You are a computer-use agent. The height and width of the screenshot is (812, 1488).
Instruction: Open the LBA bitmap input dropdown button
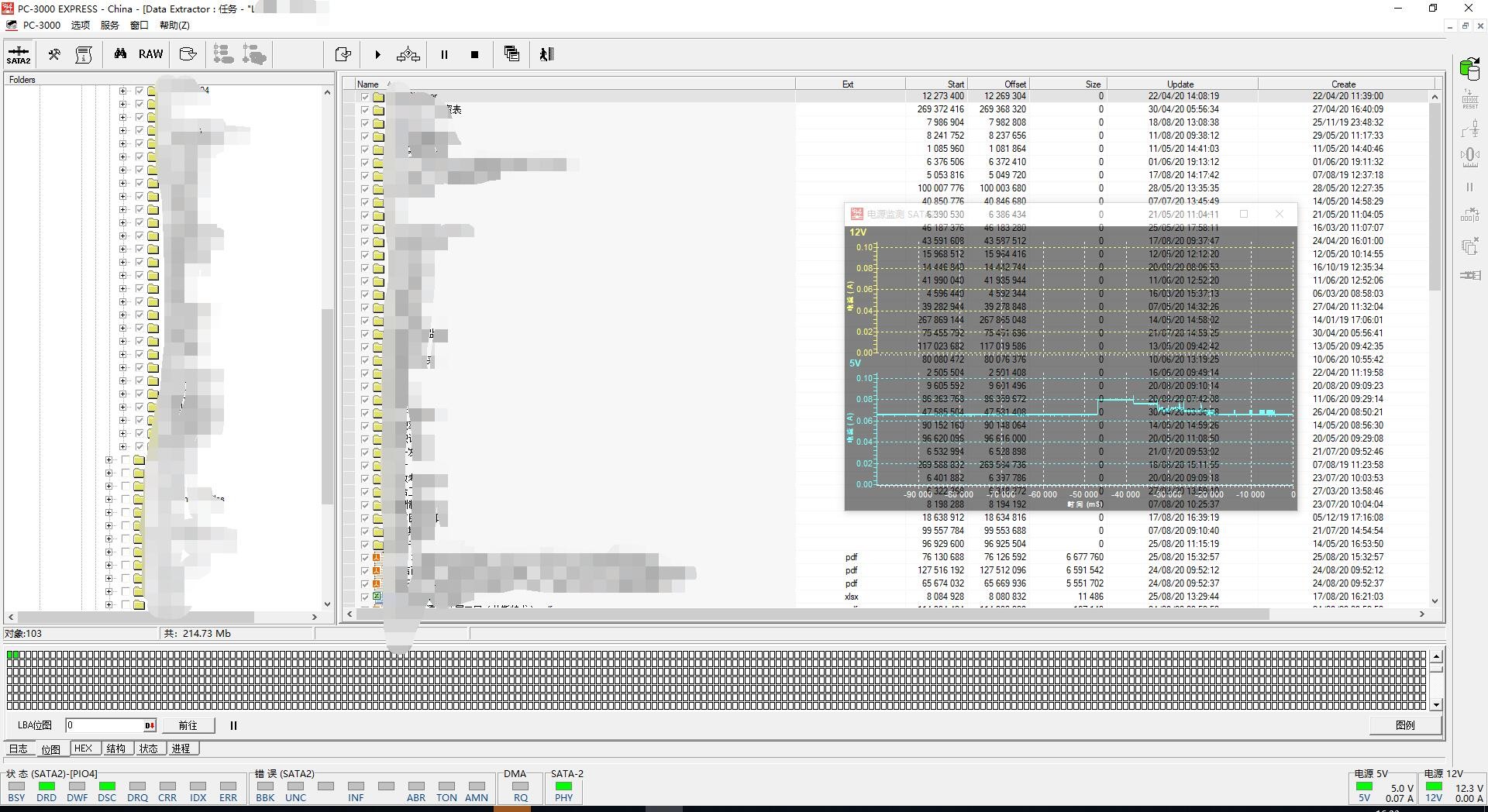(149, 726)
